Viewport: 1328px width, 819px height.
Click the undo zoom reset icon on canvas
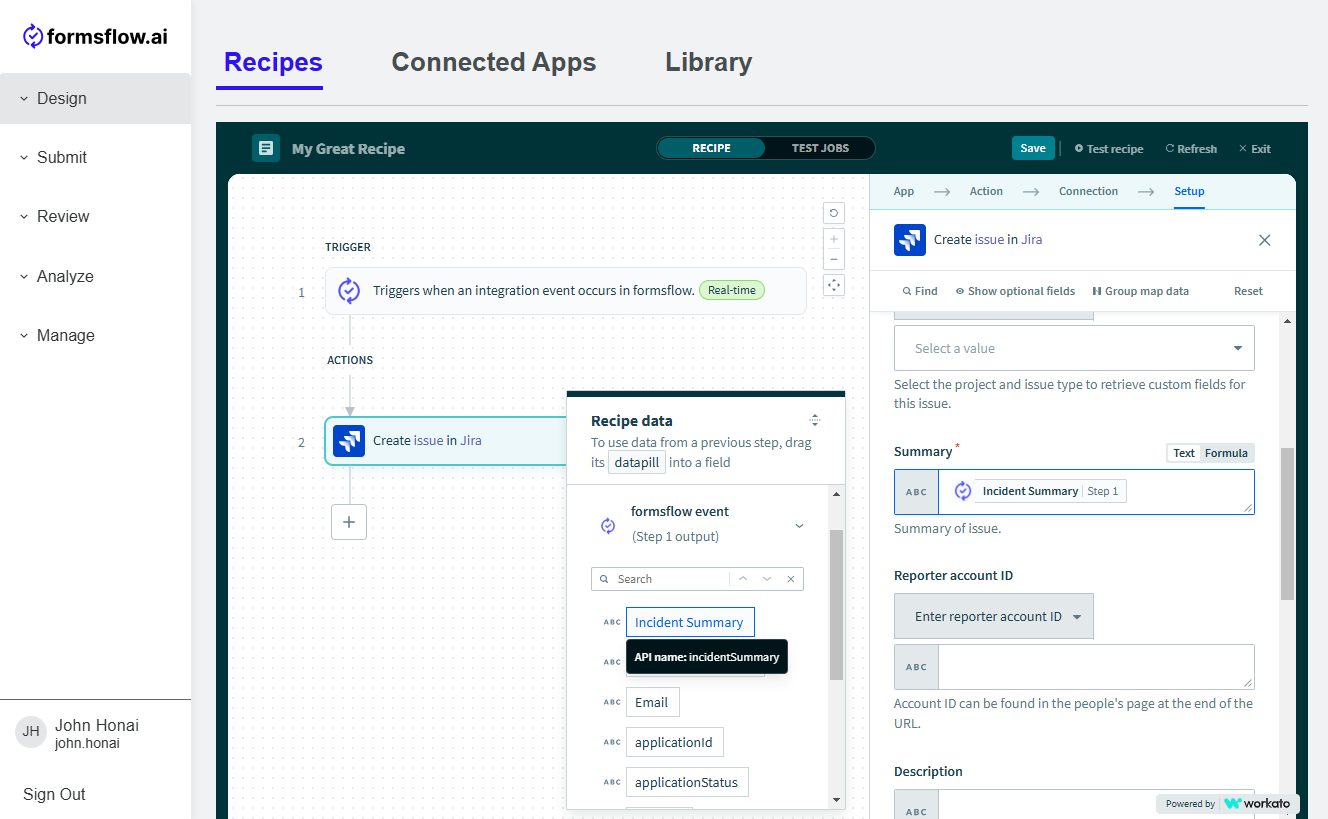834,212
